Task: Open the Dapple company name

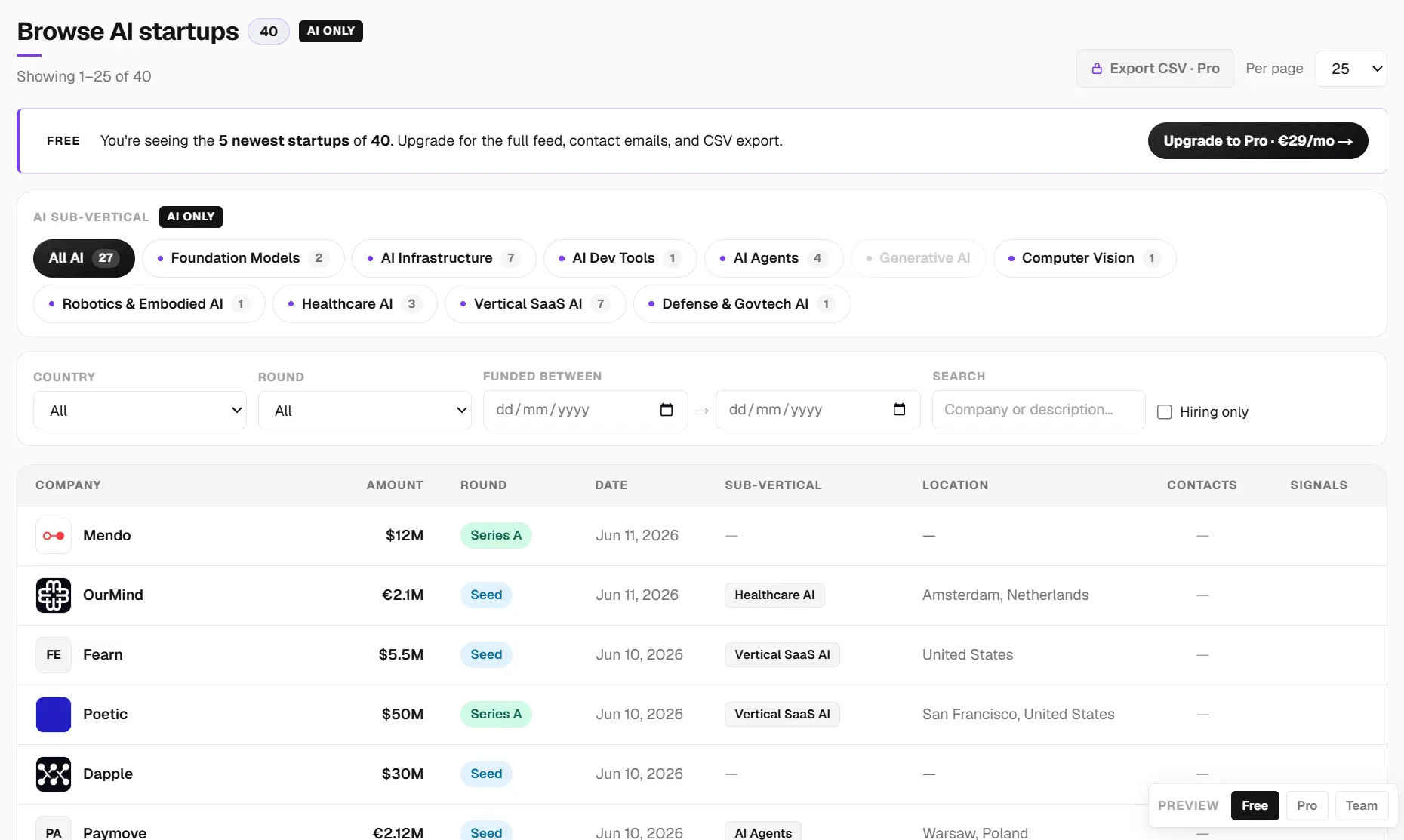Action: click(x=107, y=774)
